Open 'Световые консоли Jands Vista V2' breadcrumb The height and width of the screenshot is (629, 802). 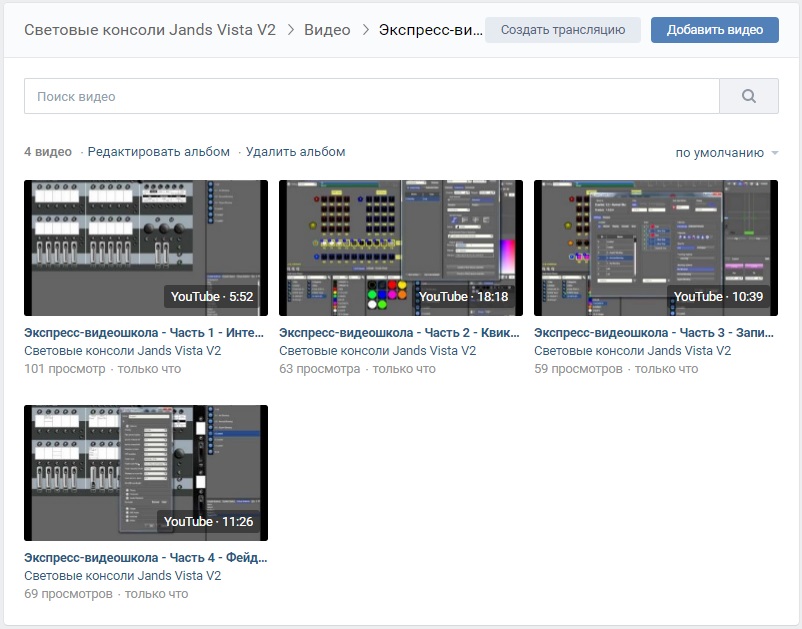(150, 30)
